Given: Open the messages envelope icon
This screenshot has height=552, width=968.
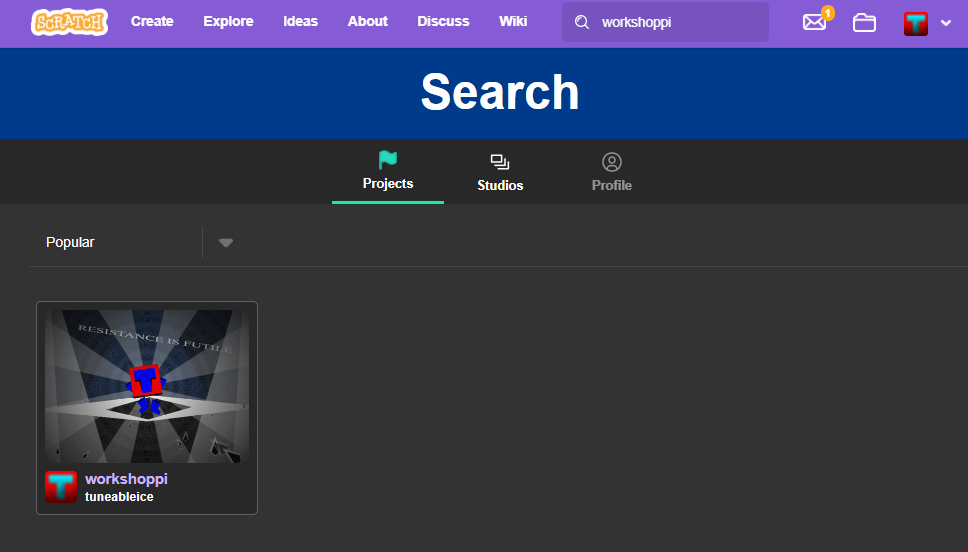Looking at the screenshot, I should (x=814, y=23).
